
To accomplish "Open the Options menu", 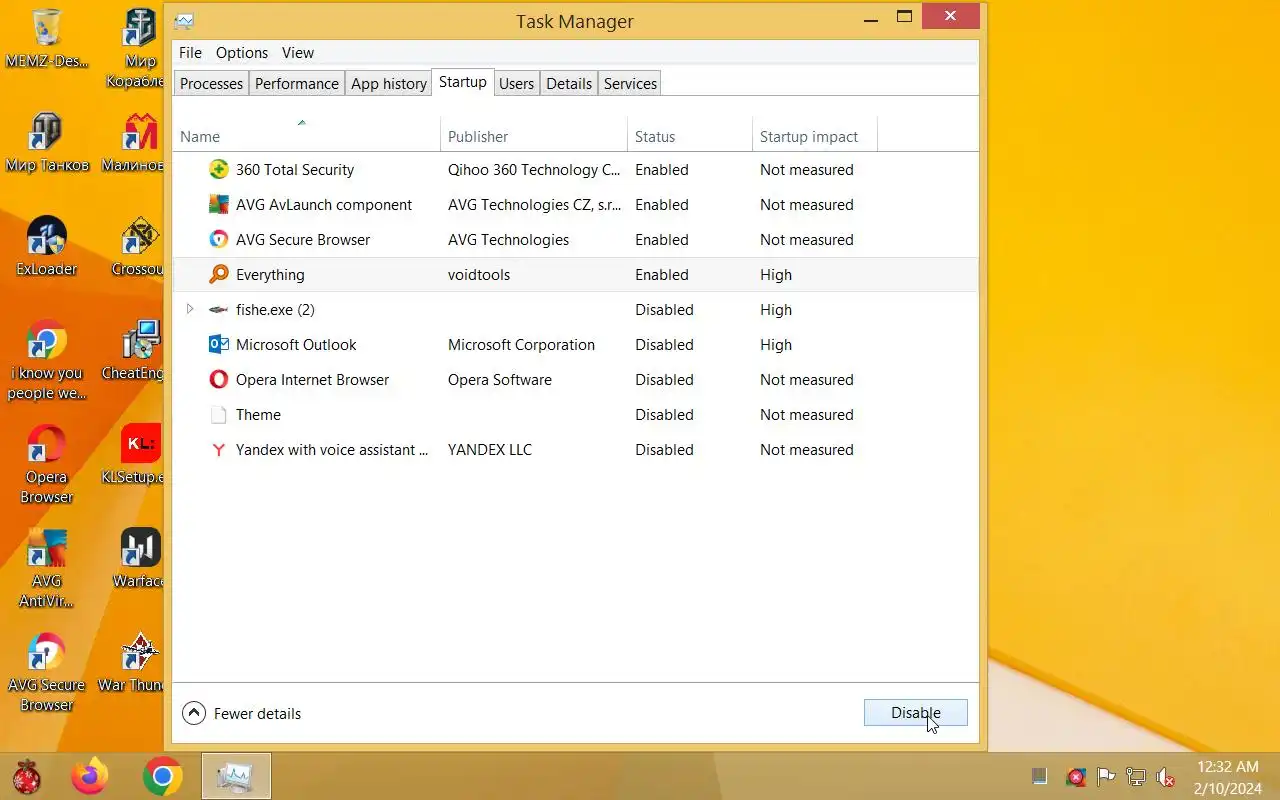I will click(x=242, y=53).
